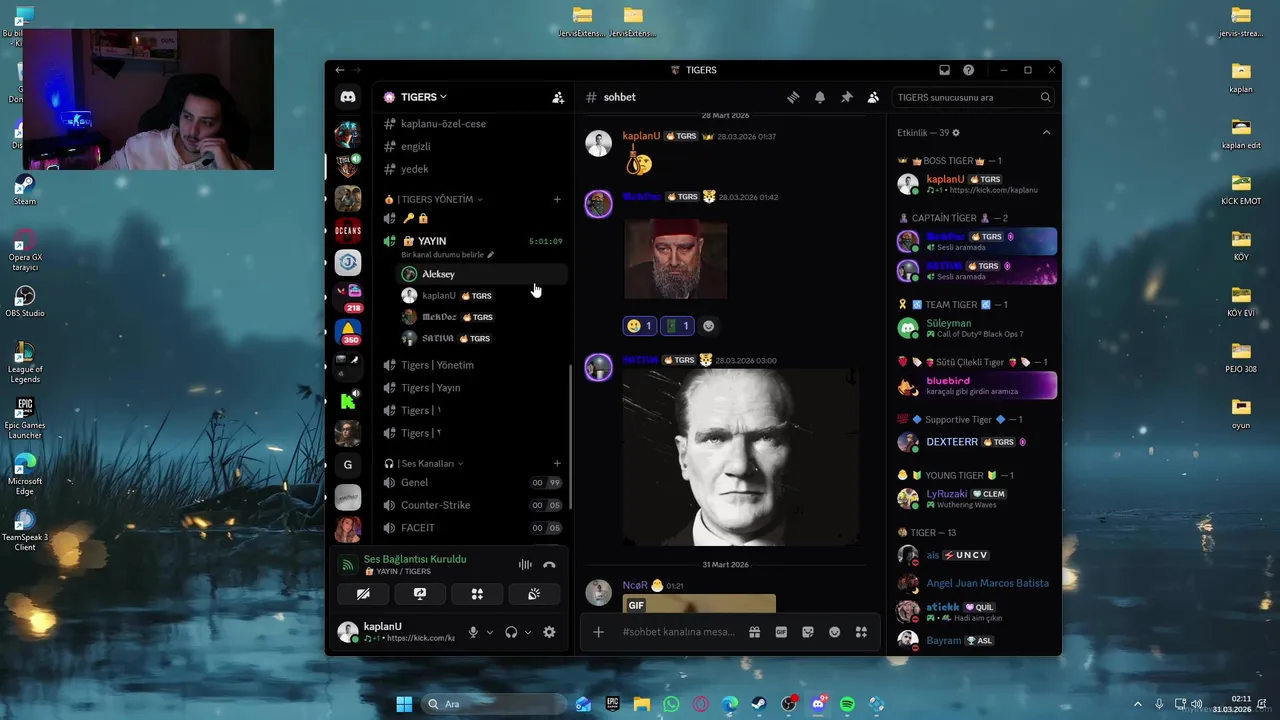Open kaplanU profile in member list
This screenshot has height=720, width=1280.
click(x=976, y=184)
